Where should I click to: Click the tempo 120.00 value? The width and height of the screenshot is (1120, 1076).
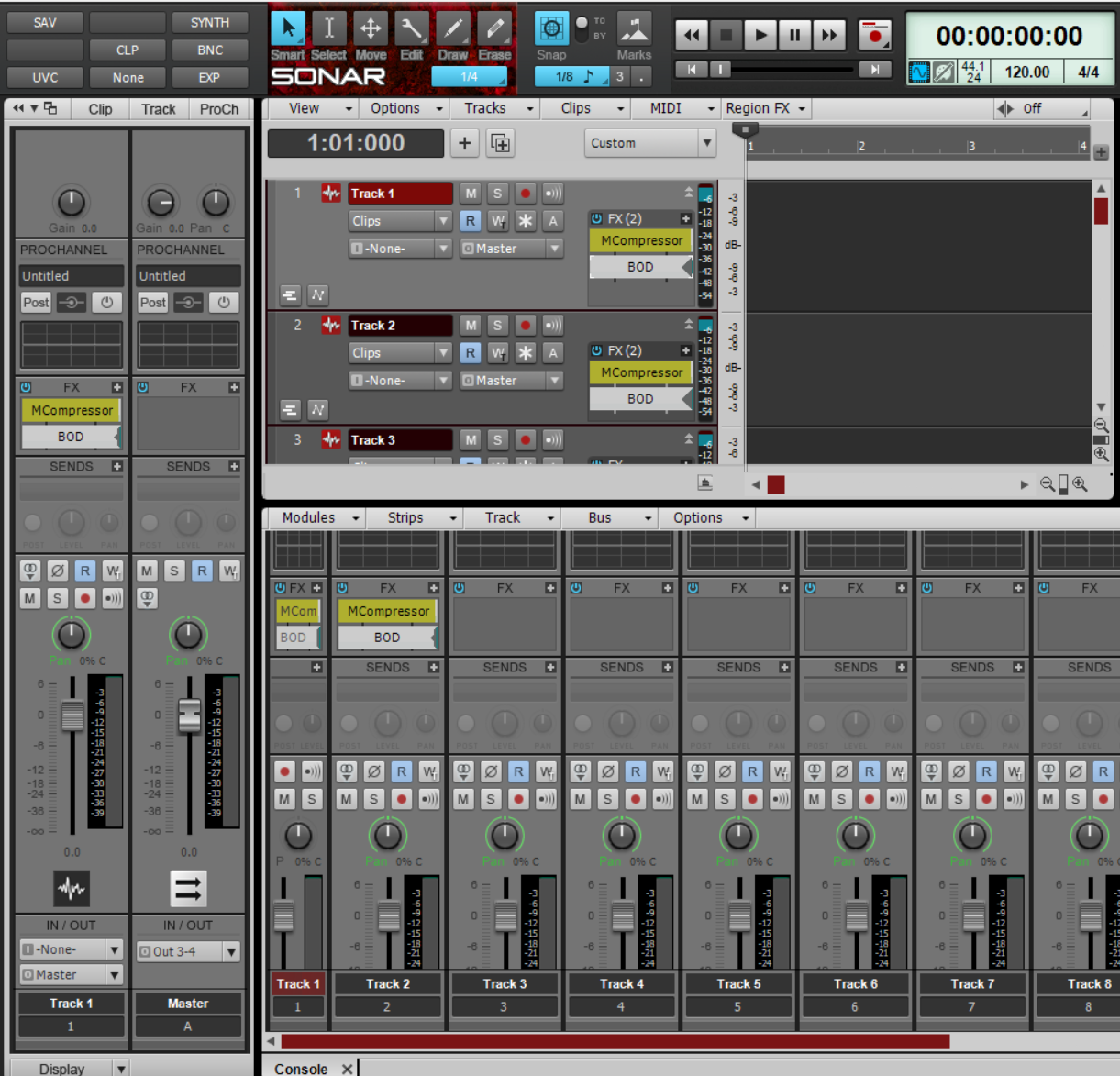(x=1026, y=72)
